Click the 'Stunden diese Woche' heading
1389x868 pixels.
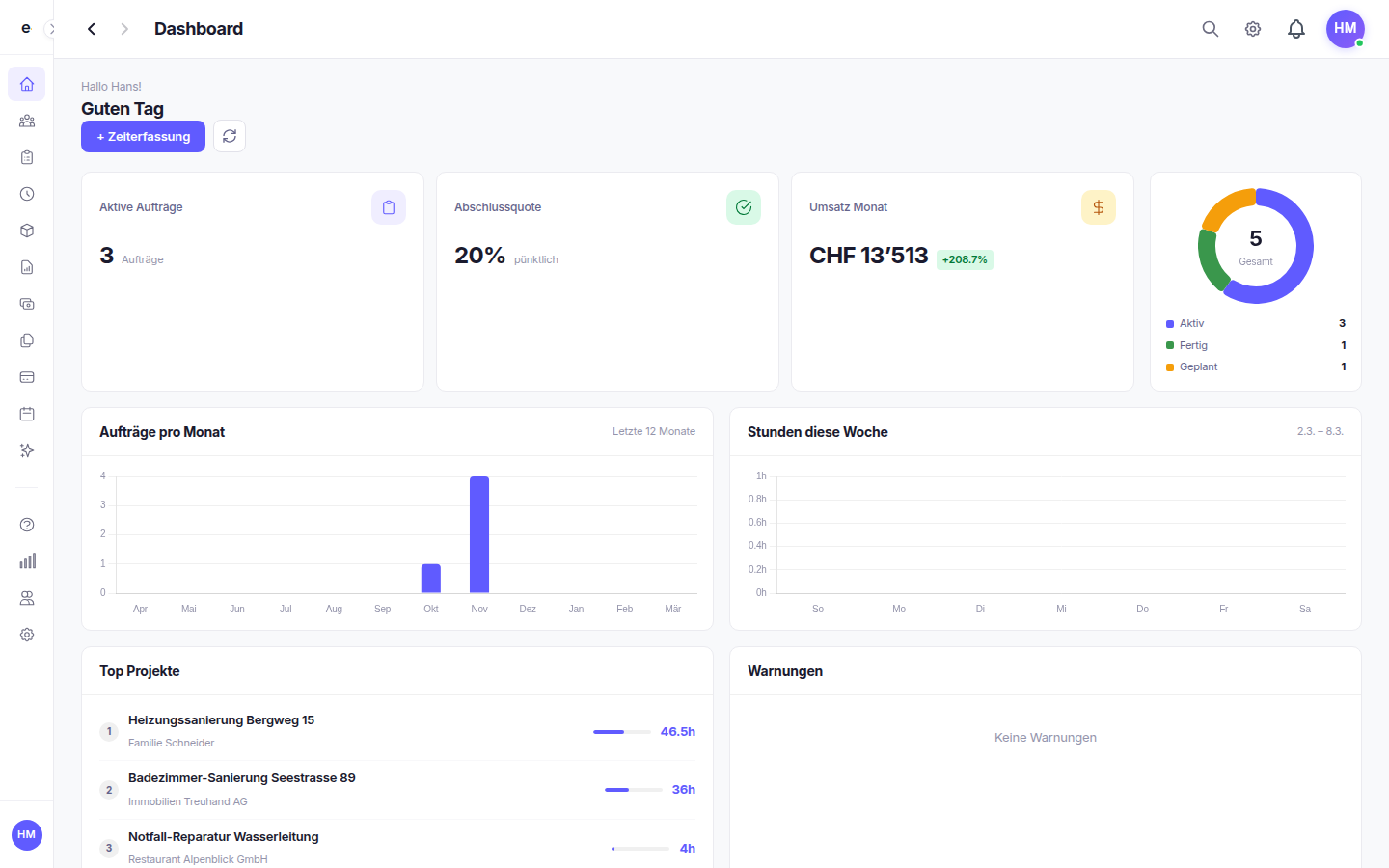point(818,432)
